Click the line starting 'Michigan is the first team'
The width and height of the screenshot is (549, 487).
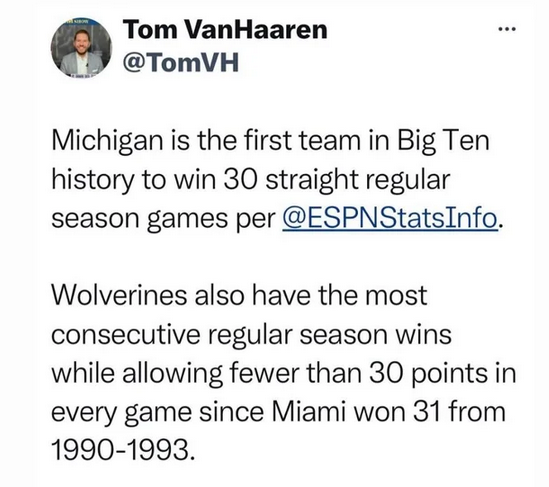270,140
